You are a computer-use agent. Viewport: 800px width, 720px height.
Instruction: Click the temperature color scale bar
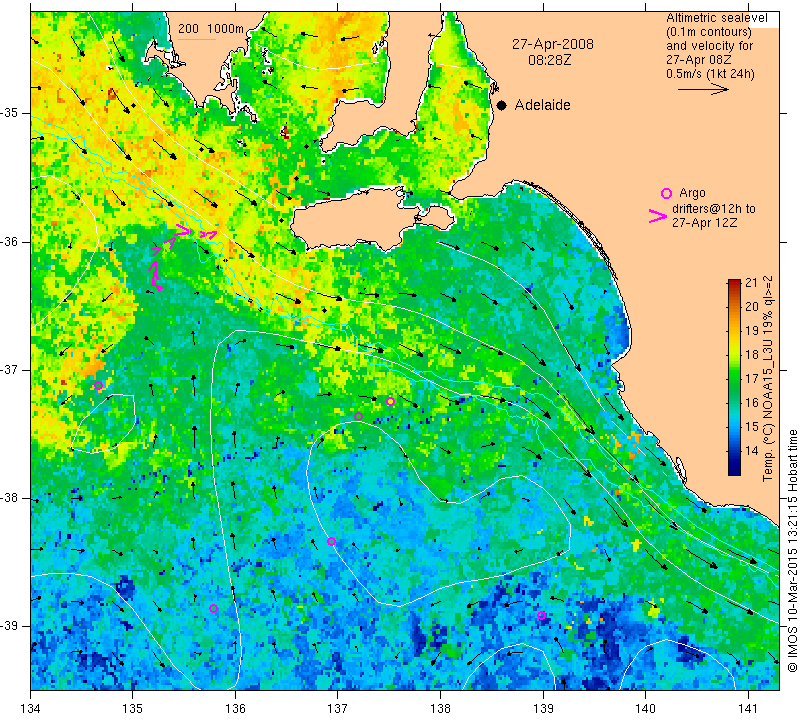tap(734, 377)
